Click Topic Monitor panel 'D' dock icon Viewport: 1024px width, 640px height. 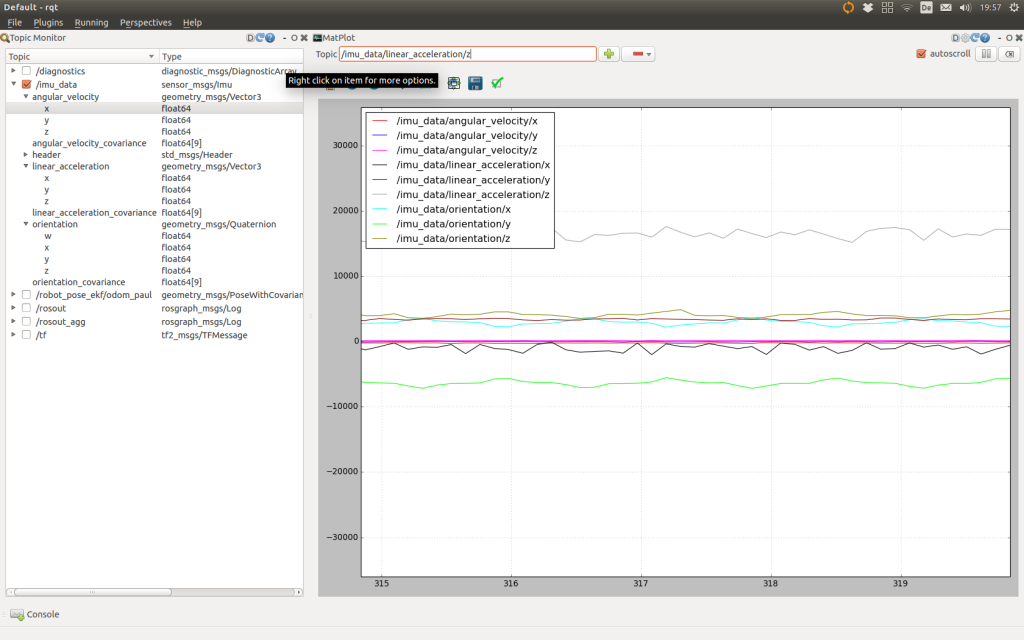pyautogui.click(x=250, y=38)
